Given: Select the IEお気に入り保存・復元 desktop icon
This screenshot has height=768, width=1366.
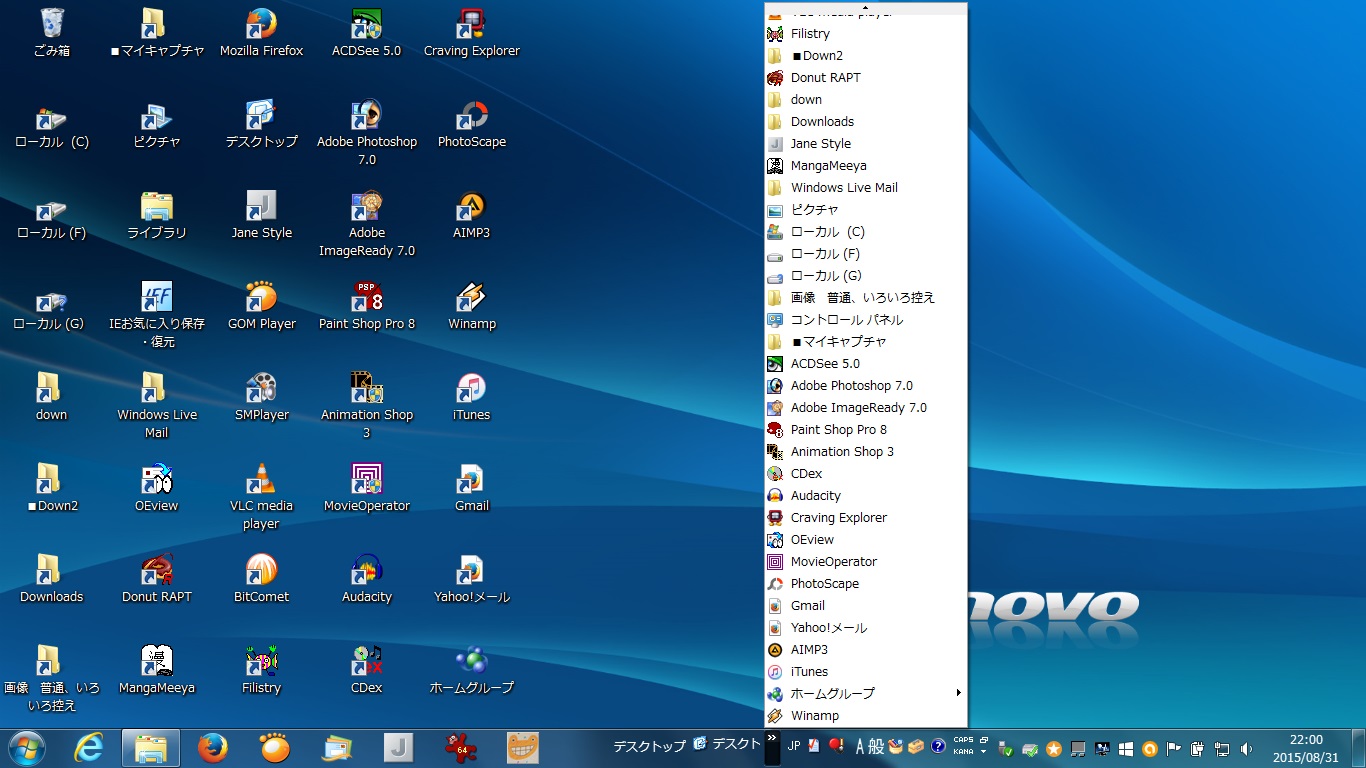Looking at the screenshot, I should click(x=156, y=297).
